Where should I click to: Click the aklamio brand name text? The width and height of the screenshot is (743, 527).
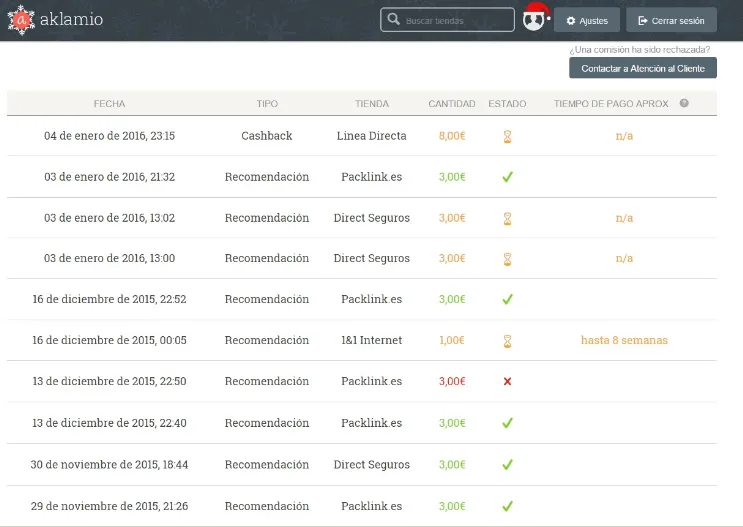pyautogui.click(x=71, y=19)
